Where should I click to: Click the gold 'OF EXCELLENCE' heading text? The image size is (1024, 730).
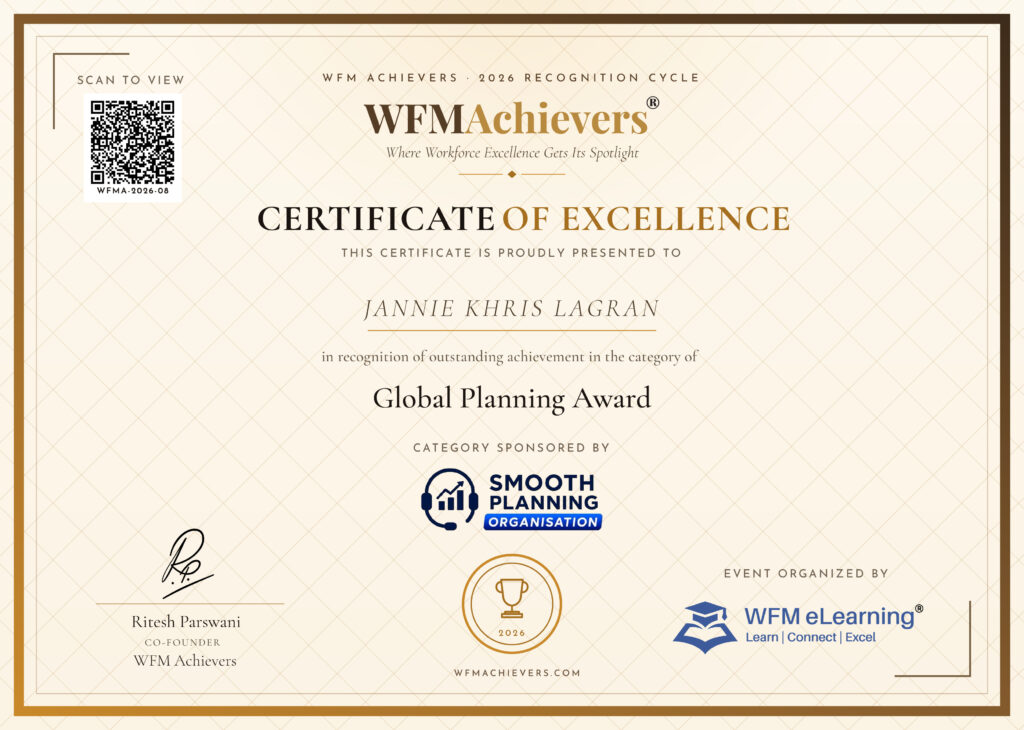(x=647, y=219)
